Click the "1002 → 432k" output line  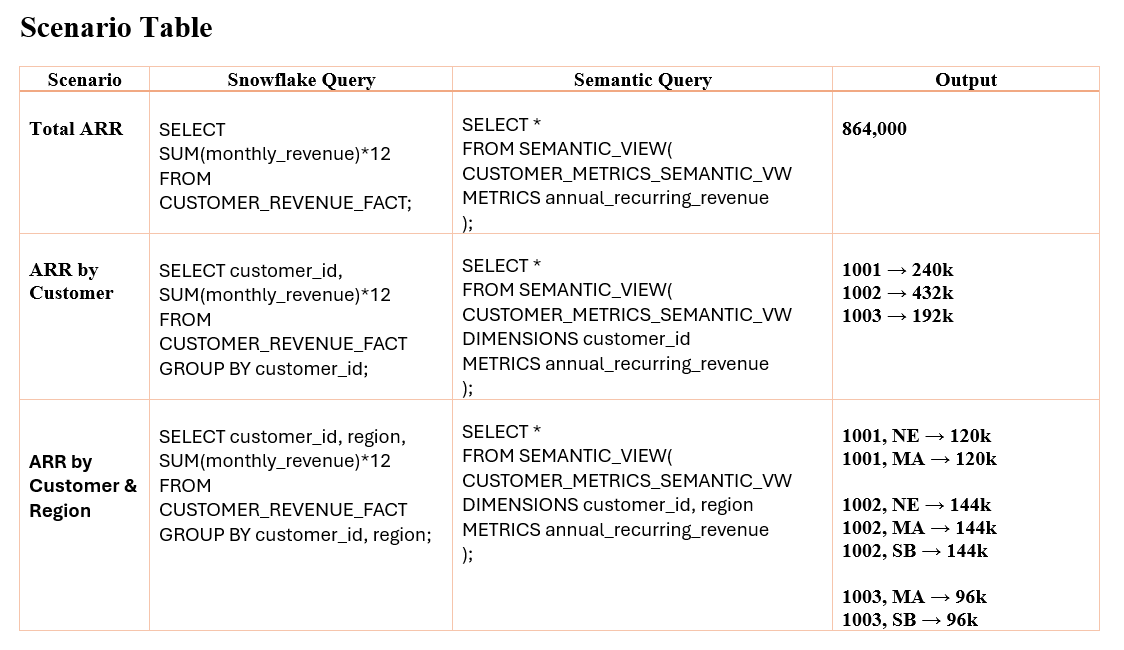tap(897, 293)
